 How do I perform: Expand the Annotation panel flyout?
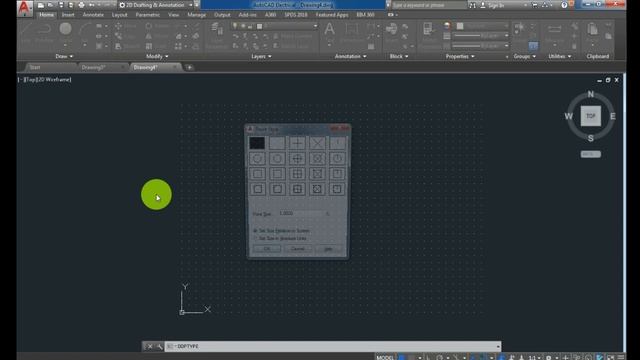pyautogui.click(x=350, y=56)
